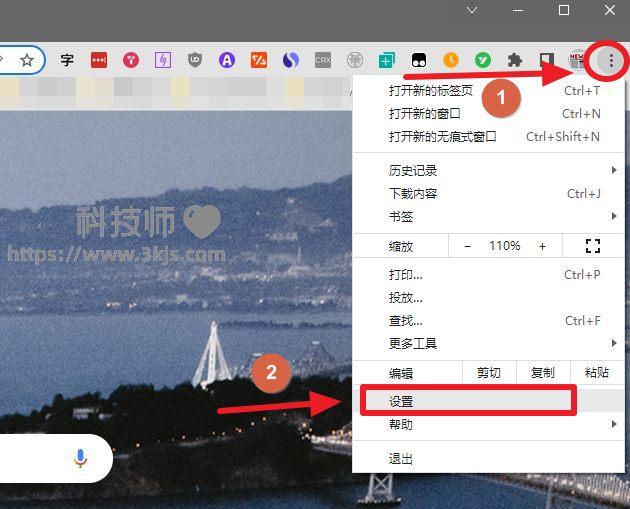Expand the 书签 submenu

pyautogui.click(x=488, y=217)
